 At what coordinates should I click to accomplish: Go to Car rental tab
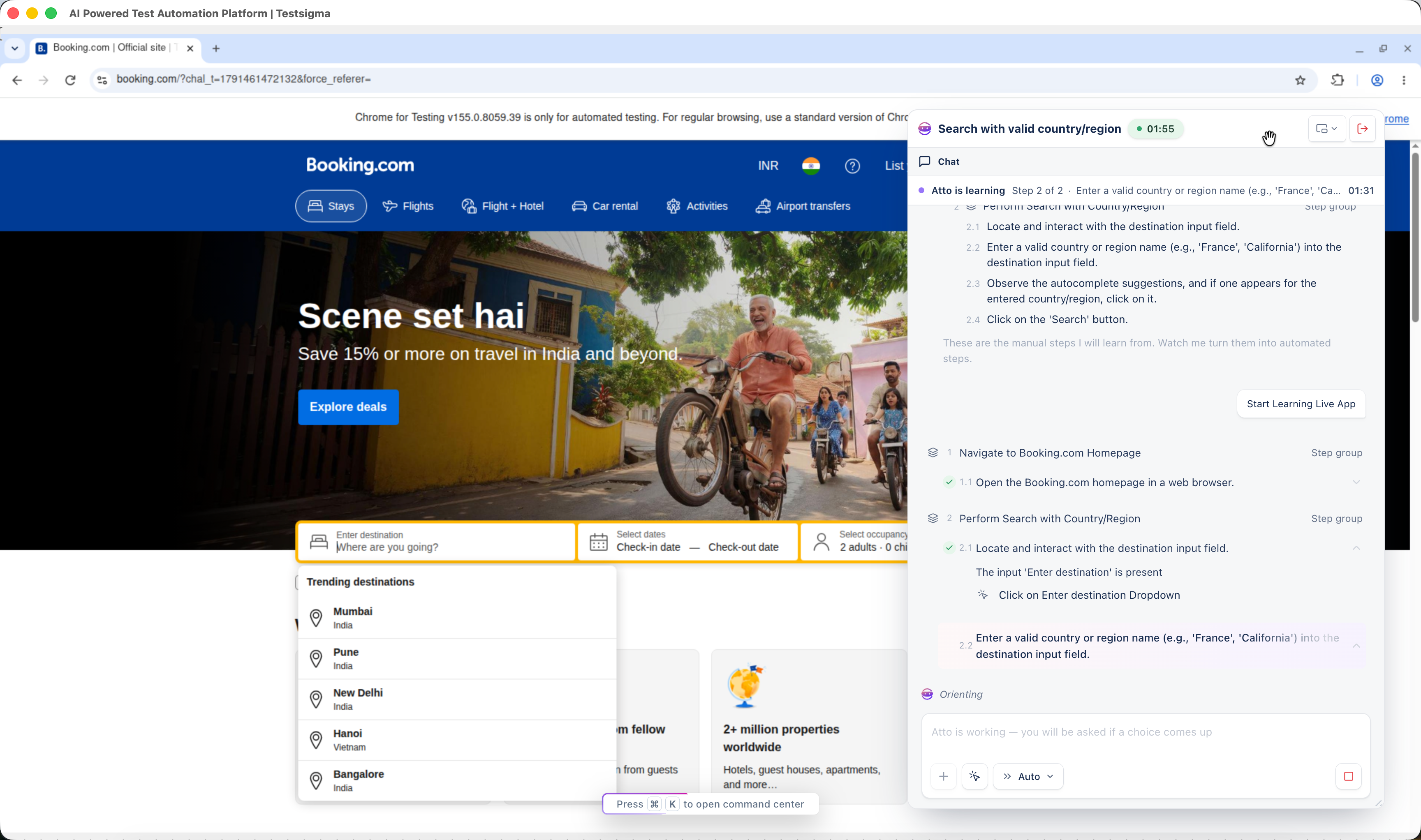click(605, 206)
